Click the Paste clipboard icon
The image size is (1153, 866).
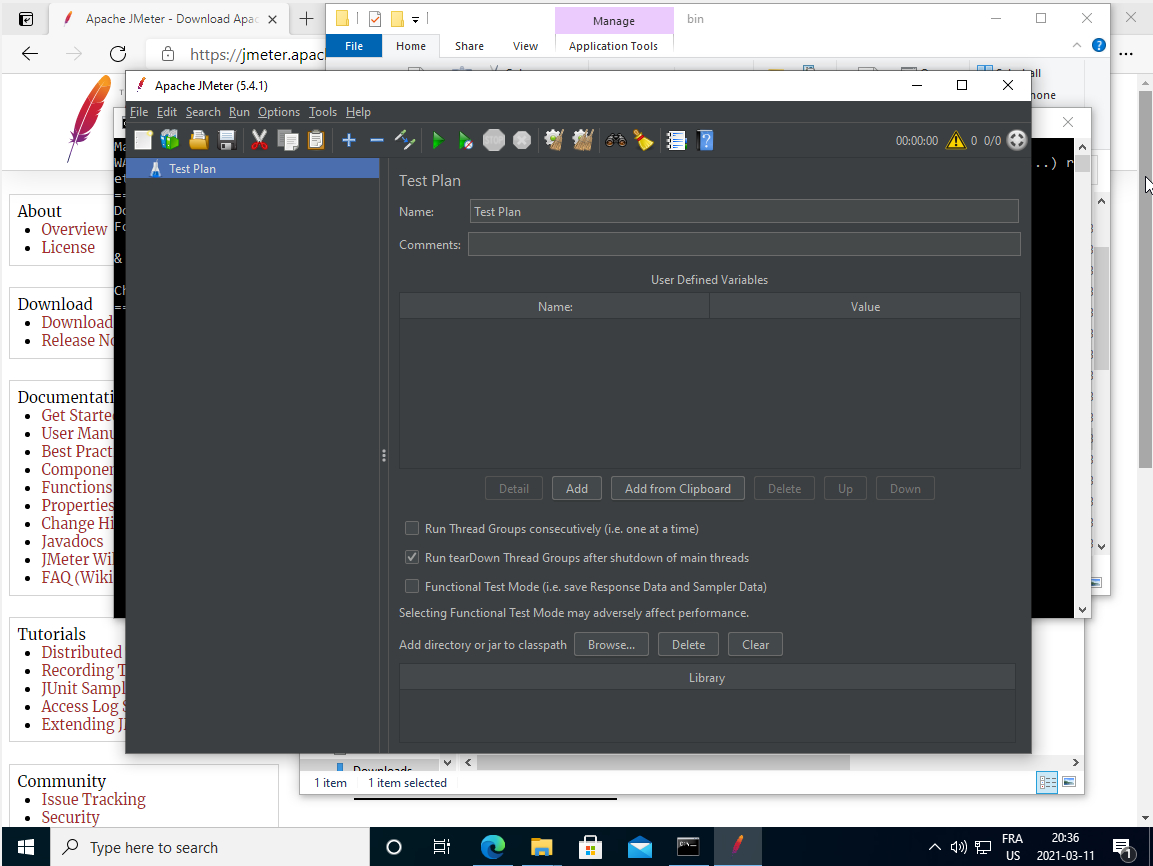click(316, 140)
